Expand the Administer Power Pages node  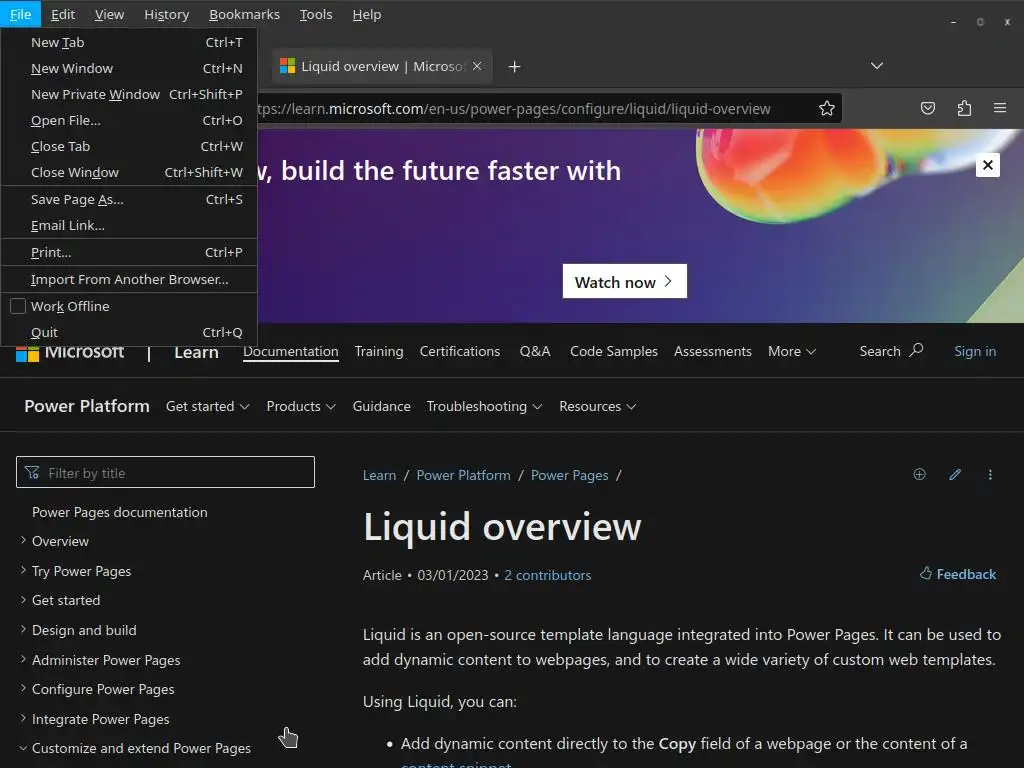(x=23, y=659)
